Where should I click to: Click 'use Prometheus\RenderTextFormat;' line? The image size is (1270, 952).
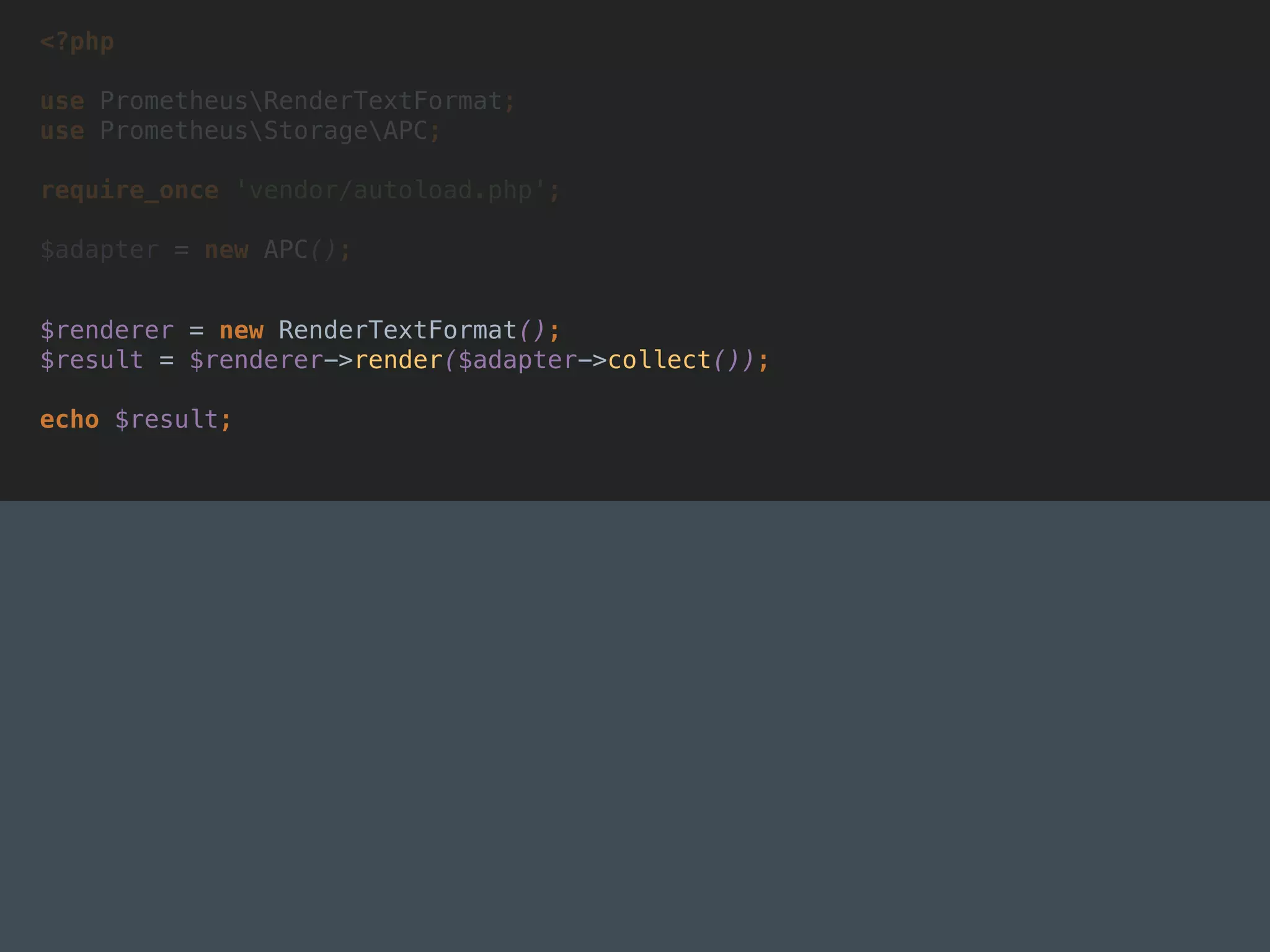(277, 101)
